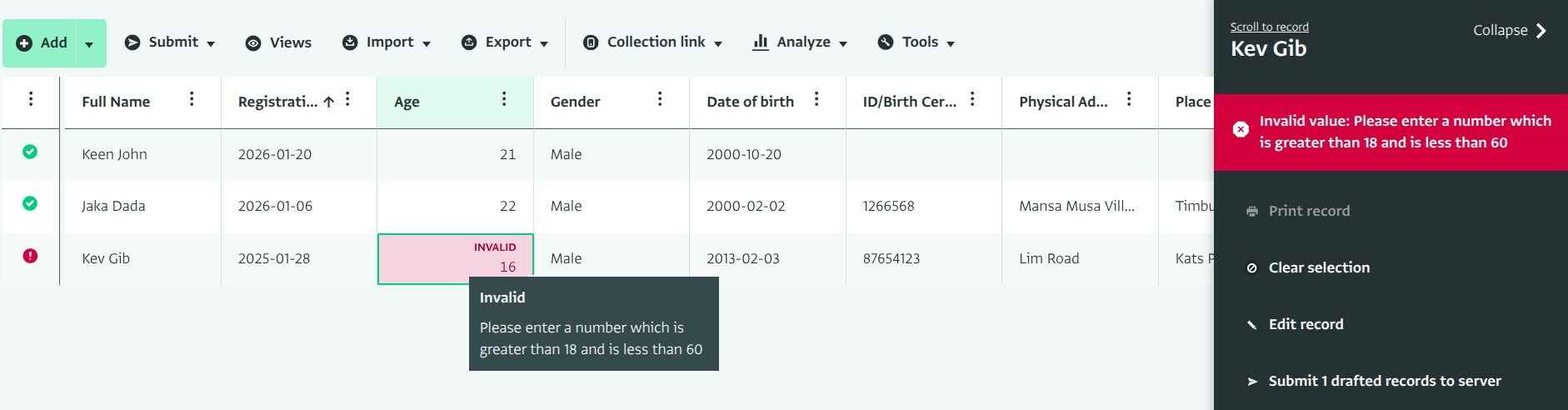Open Physical Ad... column options menu

[1129, 99]
